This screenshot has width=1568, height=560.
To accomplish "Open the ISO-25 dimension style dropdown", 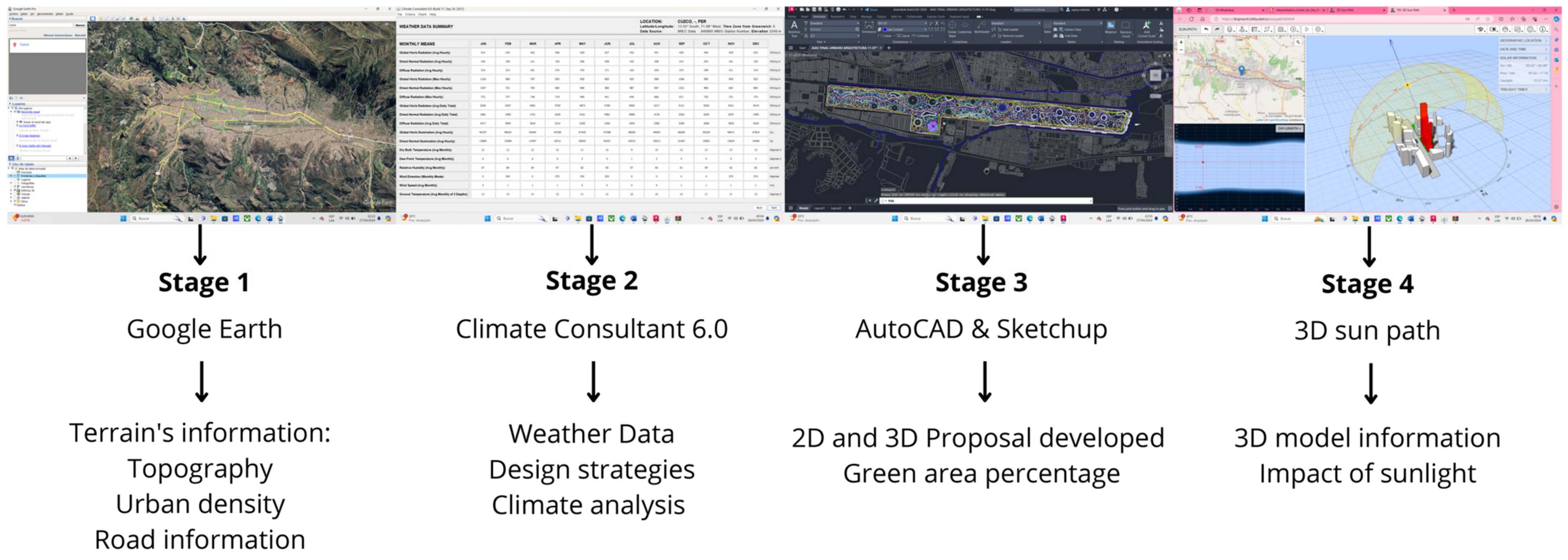I will pyautogui.click(x=902, y=23).
